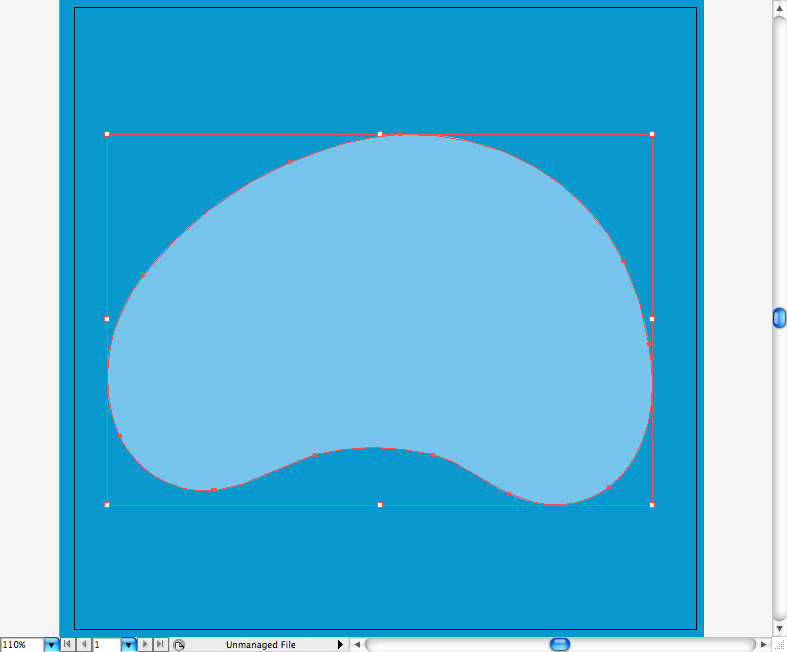
Task: Click the vertical scrollbar thumb
Action: point(779,318)
